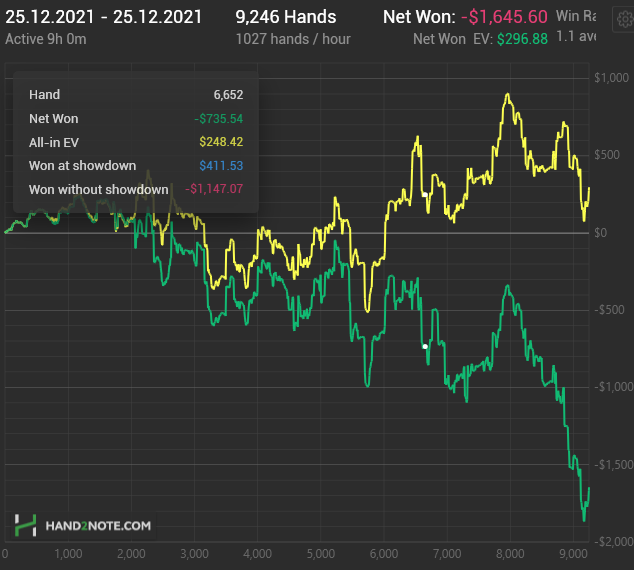Image resolution: width=634 pixels, height=570 pixels.
Task: Click the All-in EV label in tooltip
Action: pos(54,143)
